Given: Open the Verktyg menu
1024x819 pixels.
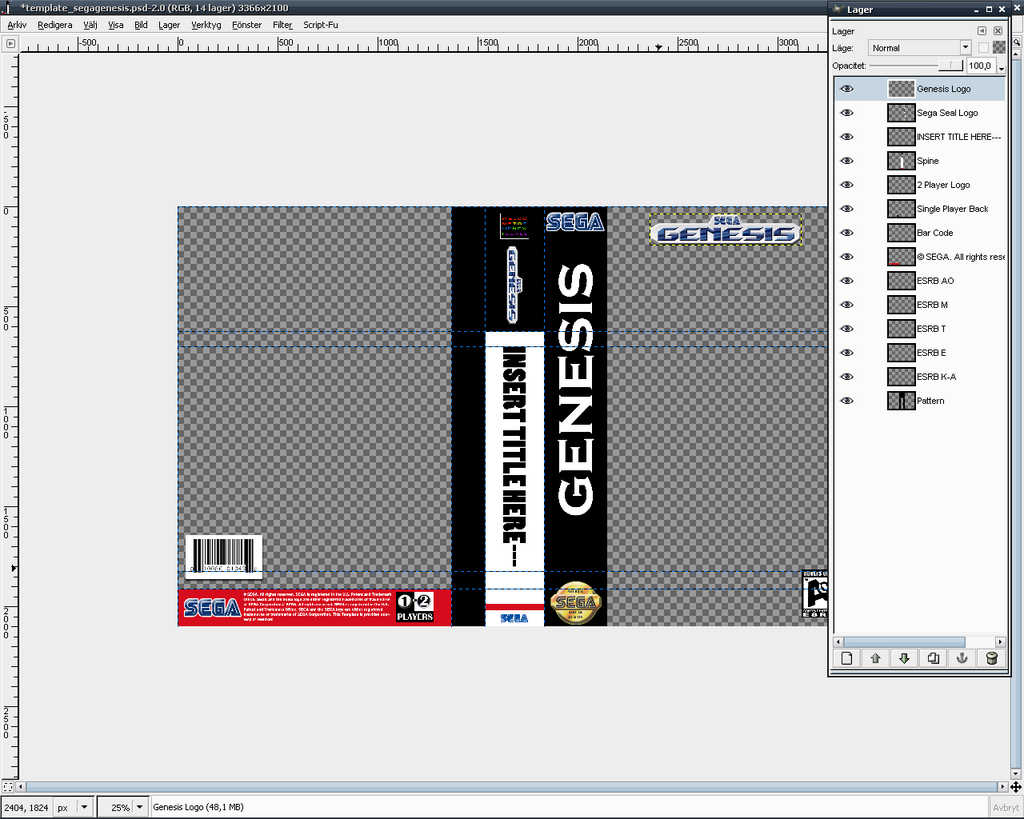Looking at the screenshot, I should 206,24.
